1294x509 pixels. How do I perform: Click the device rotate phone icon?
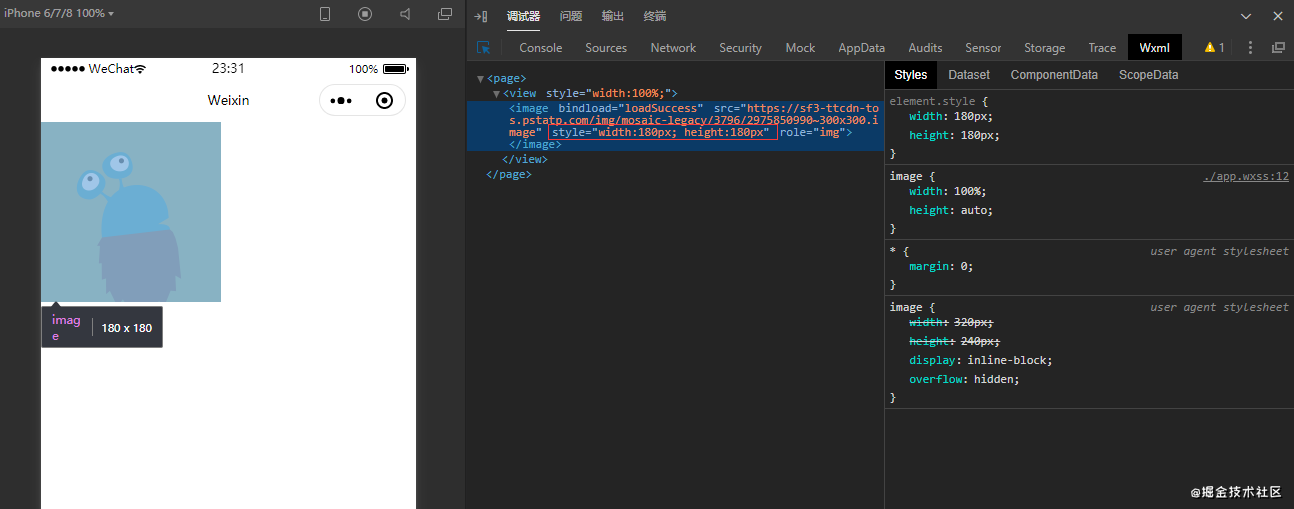tap(325, 14)
